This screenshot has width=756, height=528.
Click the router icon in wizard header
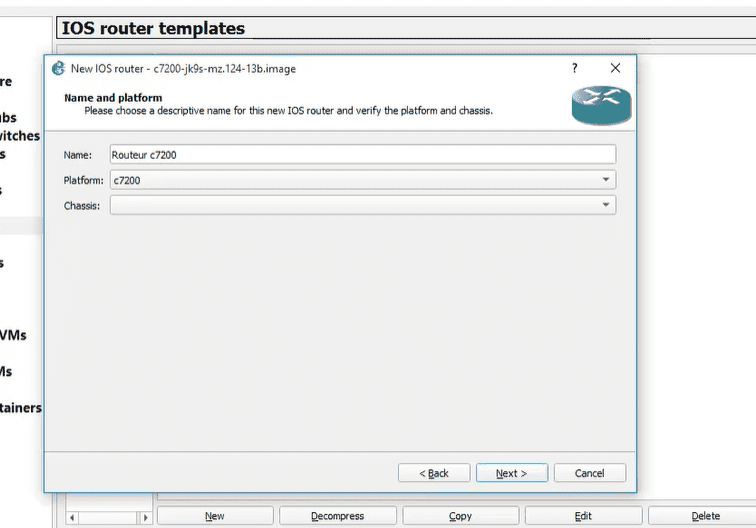click(601, 105)
